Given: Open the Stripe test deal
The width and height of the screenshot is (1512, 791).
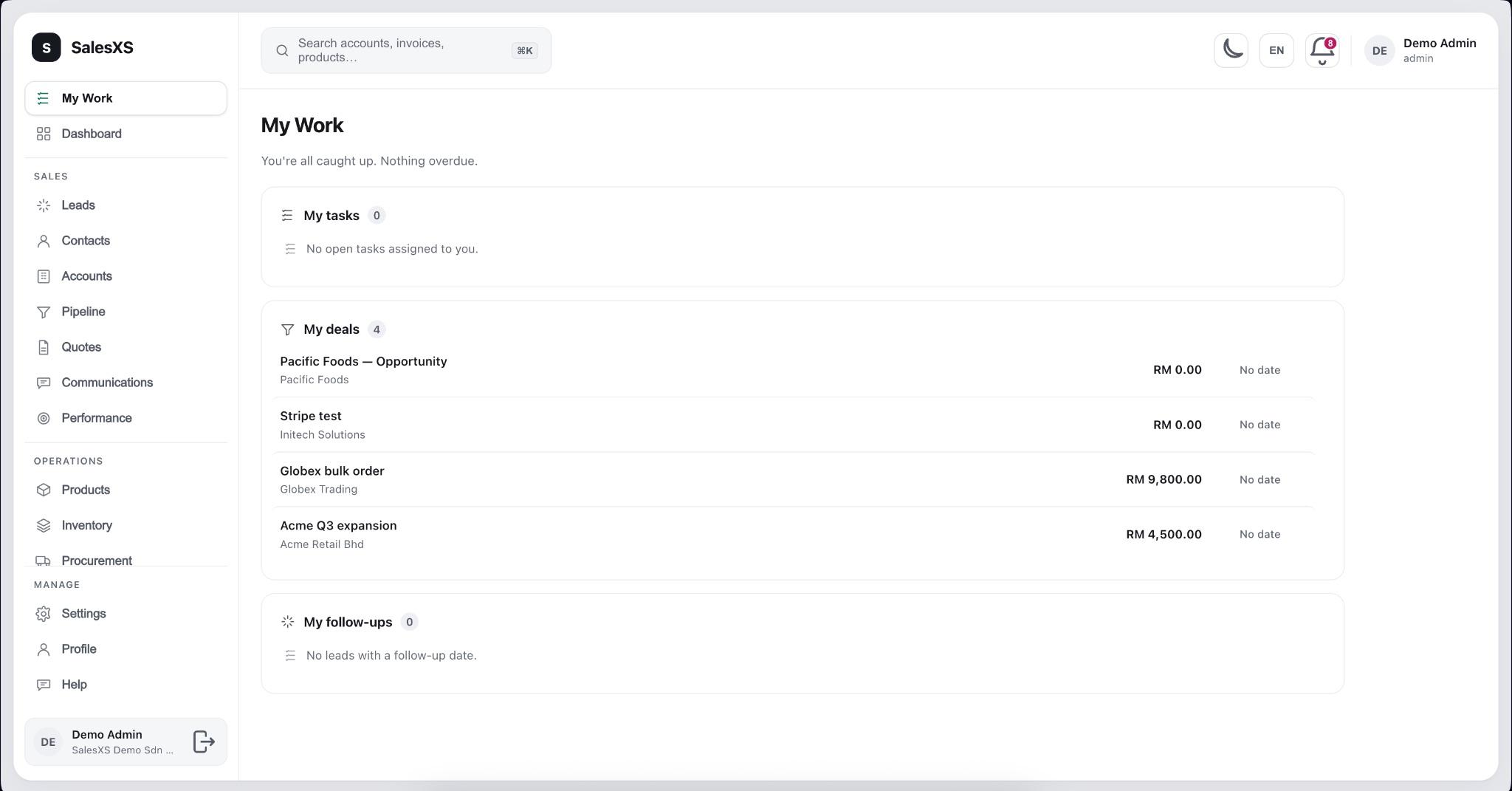Looking at the screenshot, I should click(x=794, y=425).
